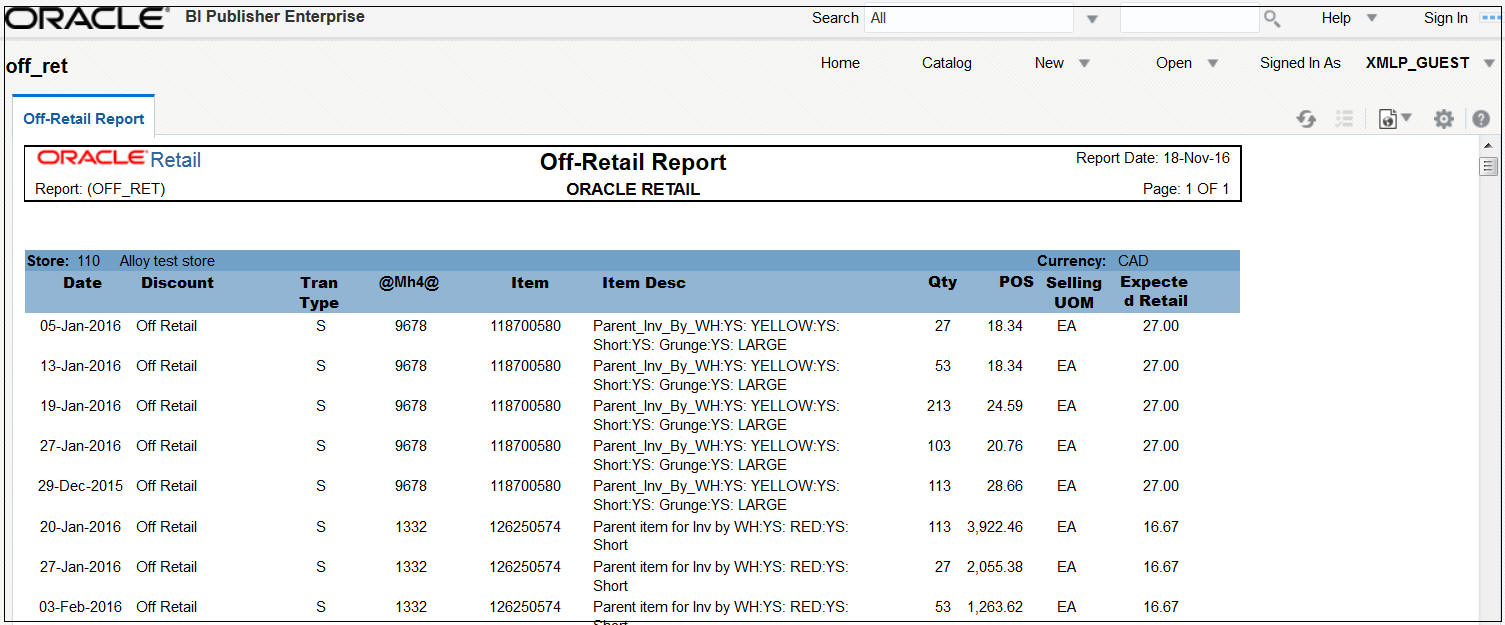
Task: Open the XMLP_GUEST user dropdown arrow
Action: point(1489,63)
